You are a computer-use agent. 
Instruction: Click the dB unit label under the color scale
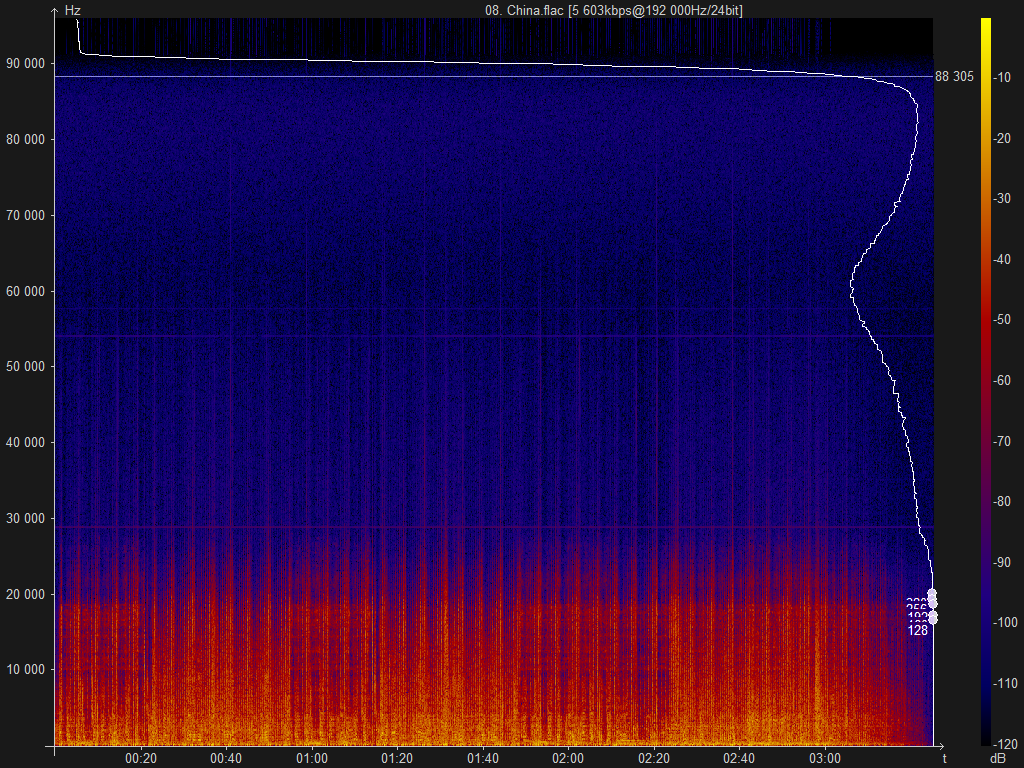(997, 758)
